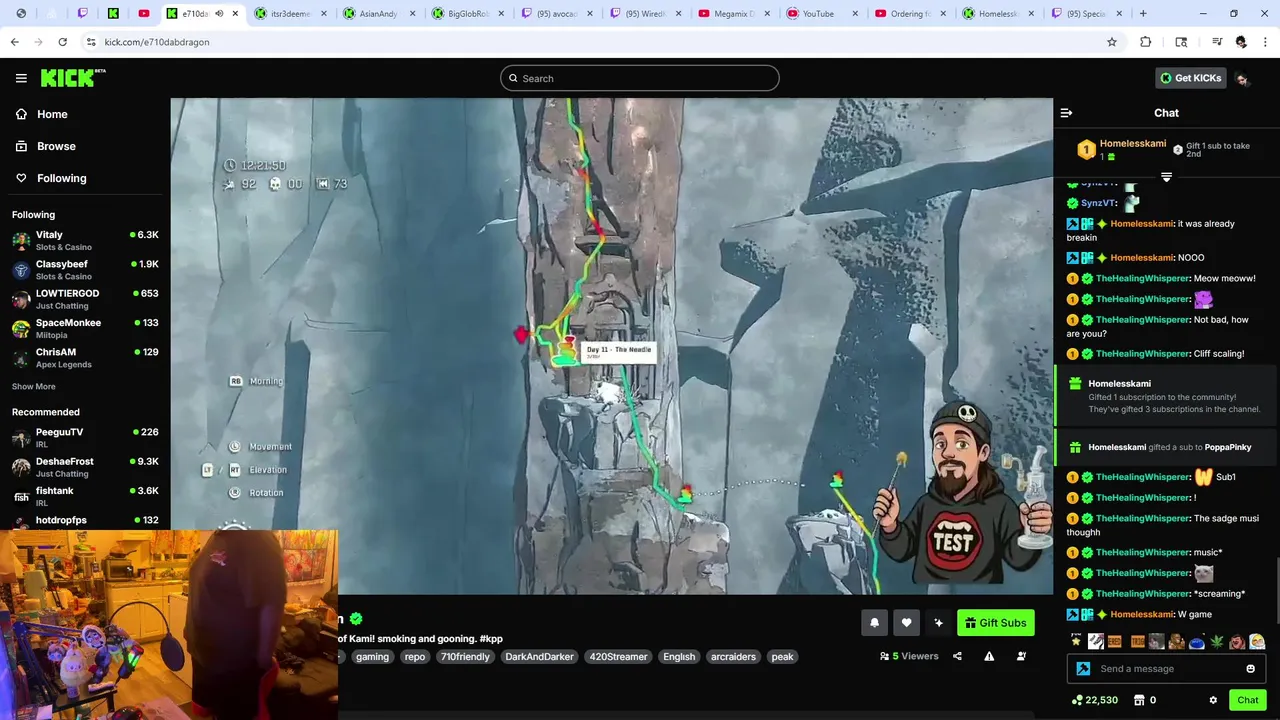The width and height of the screenshot is (1280, 720).
Task: Open recommended PeeguuTV channel
Action: pos(85,438)
